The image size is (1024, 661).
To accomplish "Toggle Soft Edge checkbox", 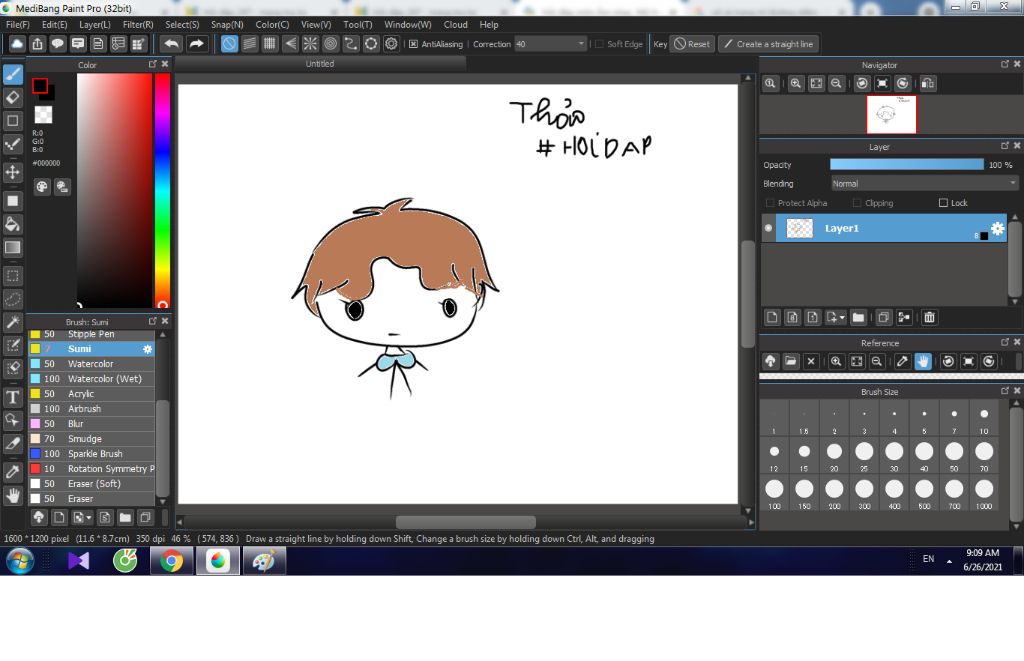I will [599, 44].
